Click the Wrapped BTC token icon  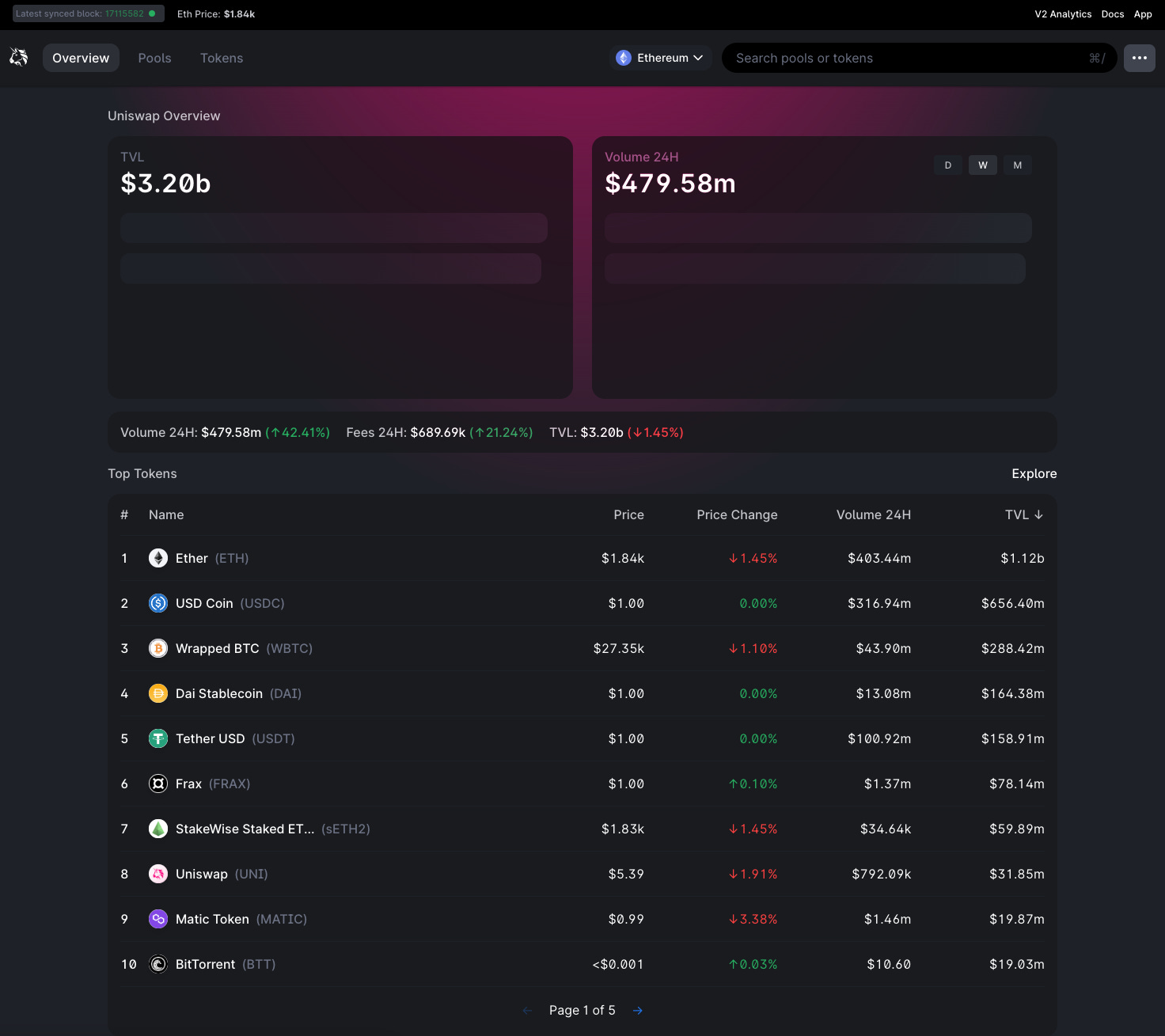coord(158,648)
